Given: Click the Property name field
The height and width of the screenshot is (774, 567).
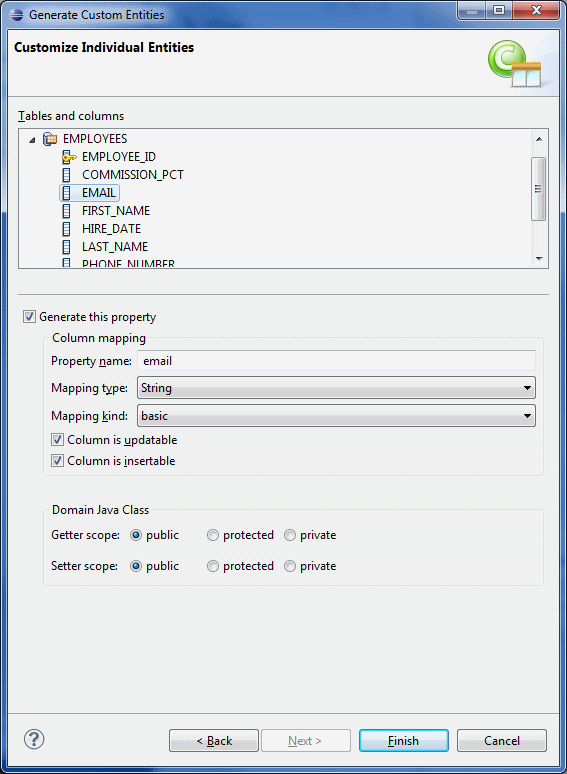Looking at the screenshot, I should (336, 361).
